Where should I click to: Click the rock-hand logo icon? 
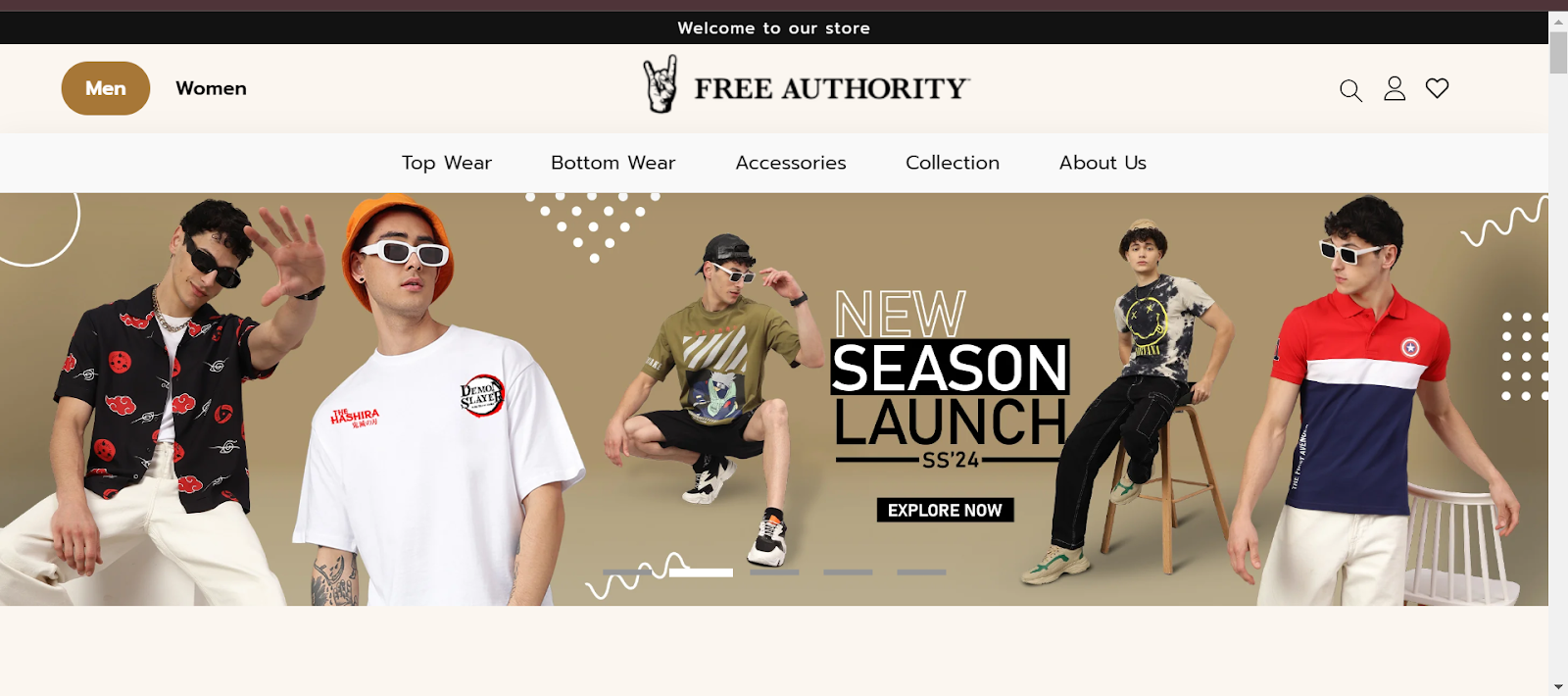(661, 84)
